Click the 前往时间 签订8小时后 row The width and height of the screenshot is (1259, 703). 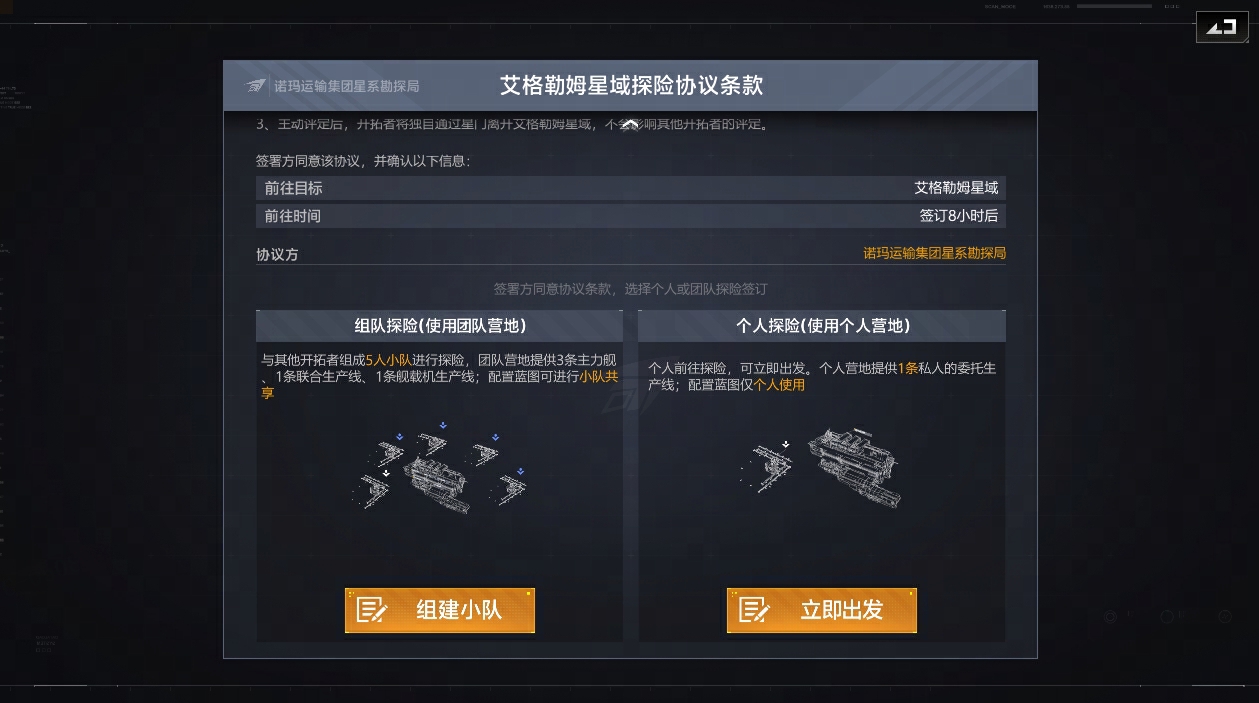pos(631,216)
